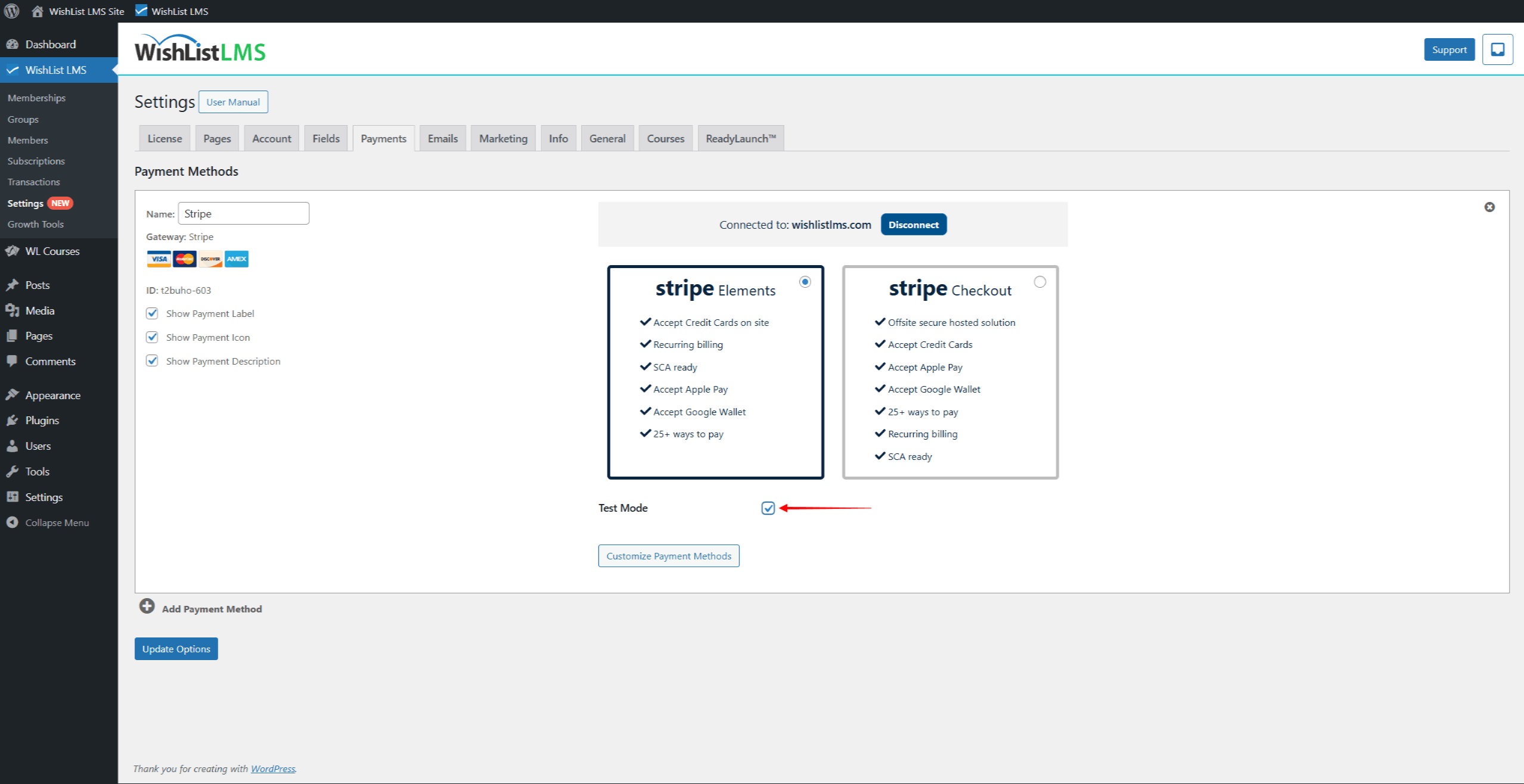Switch to the Emails tab
The width and height of the screenshot is (1524, 784).
tap(442, 138)
